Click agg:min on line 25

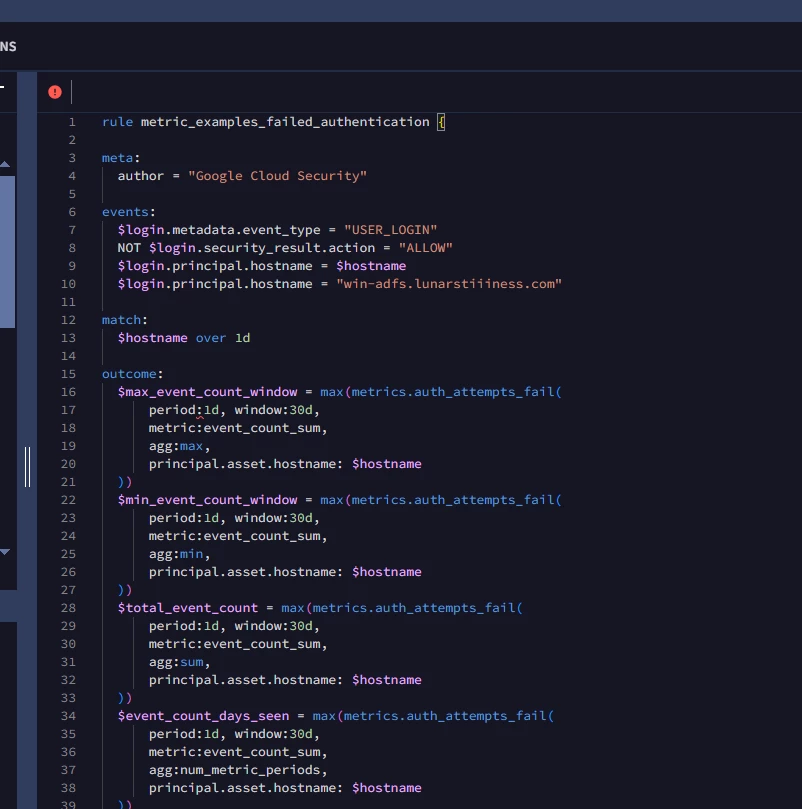pyautogui.click(x=175, y=554)
